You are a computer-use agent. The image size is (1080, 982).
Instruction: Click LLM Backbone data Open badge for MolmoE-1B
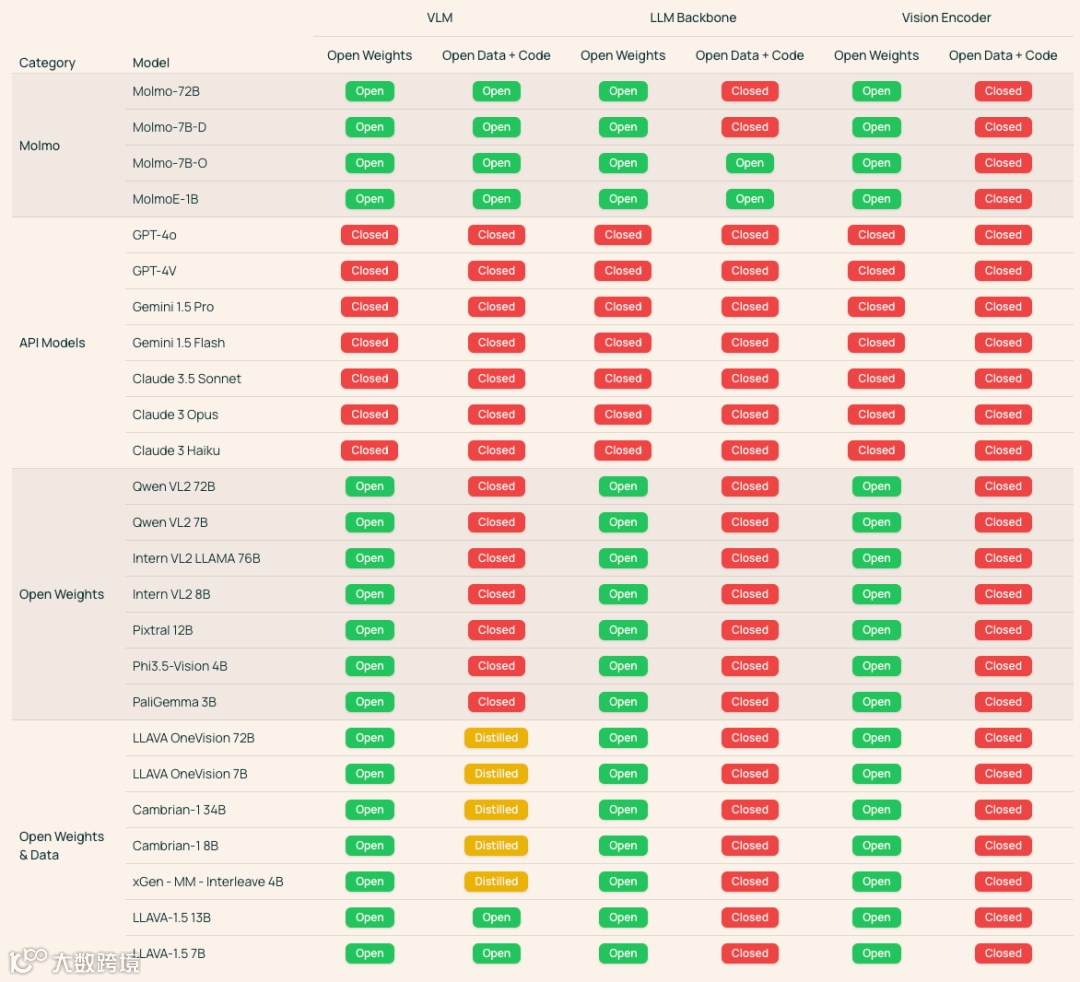click(749, 198)
